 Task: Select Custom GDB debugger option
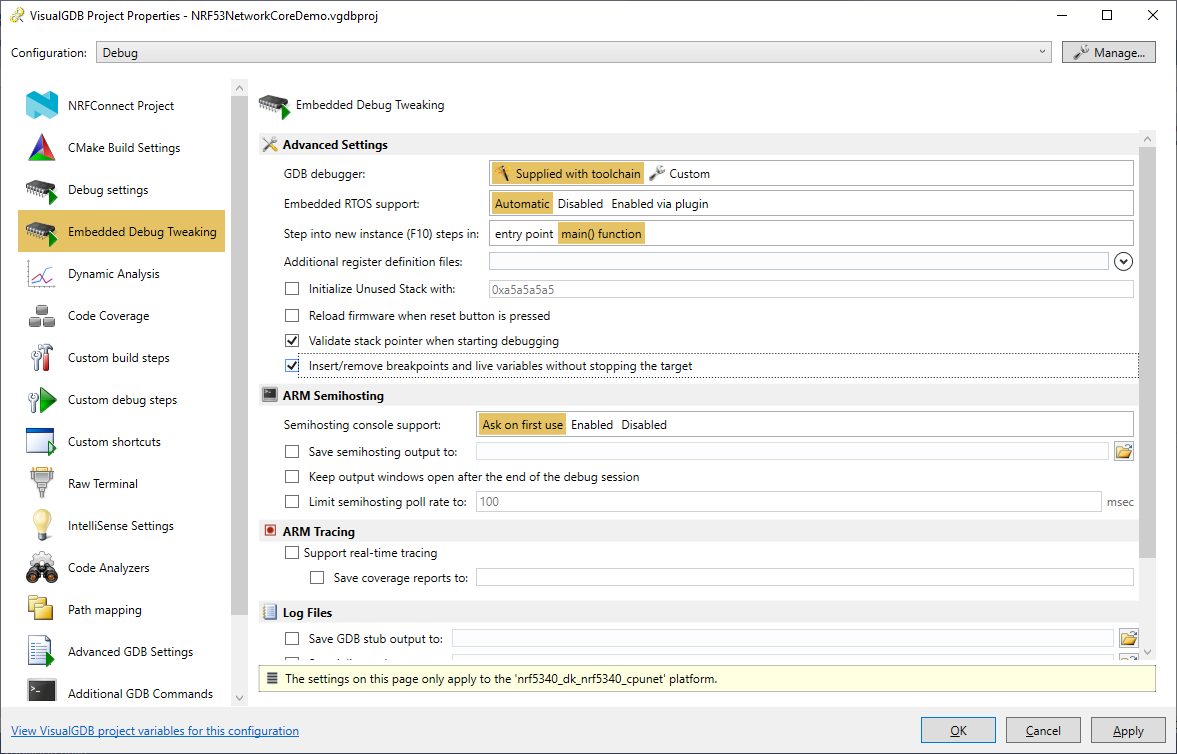(679, 173)
